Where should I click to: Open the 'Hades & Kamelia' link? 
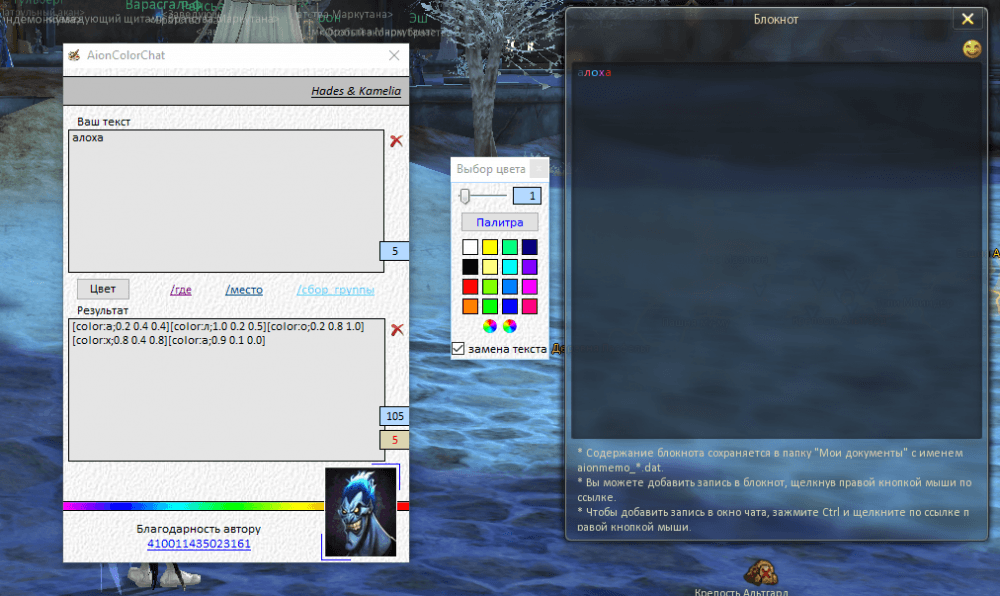(356, 91)
